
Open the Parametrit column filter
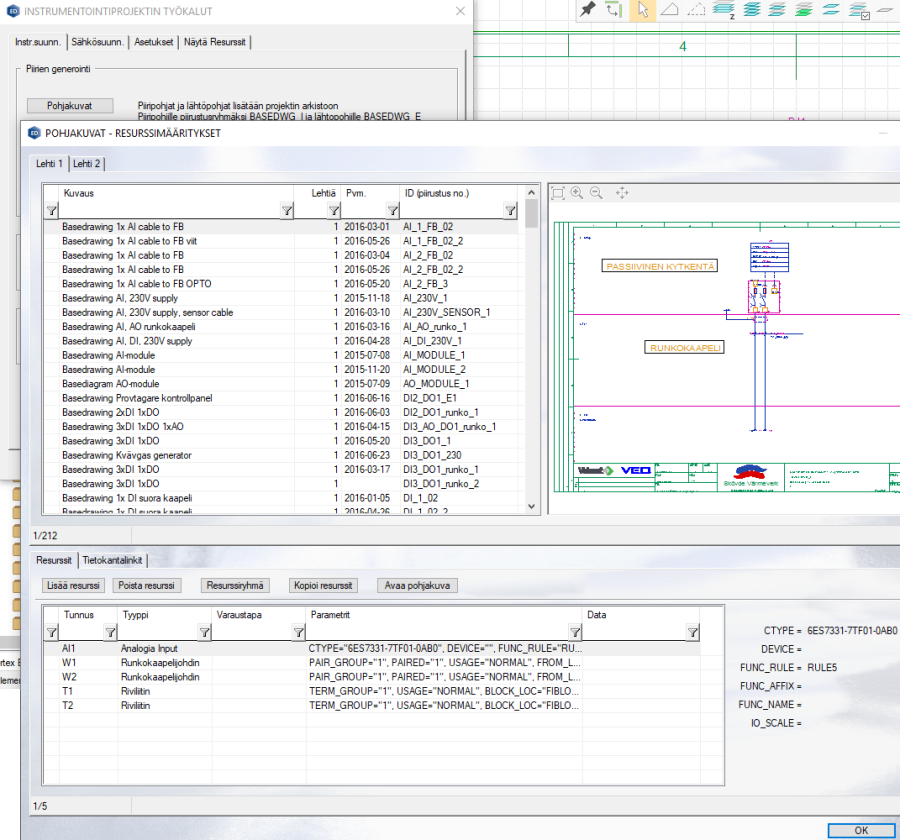click(575, 632)
